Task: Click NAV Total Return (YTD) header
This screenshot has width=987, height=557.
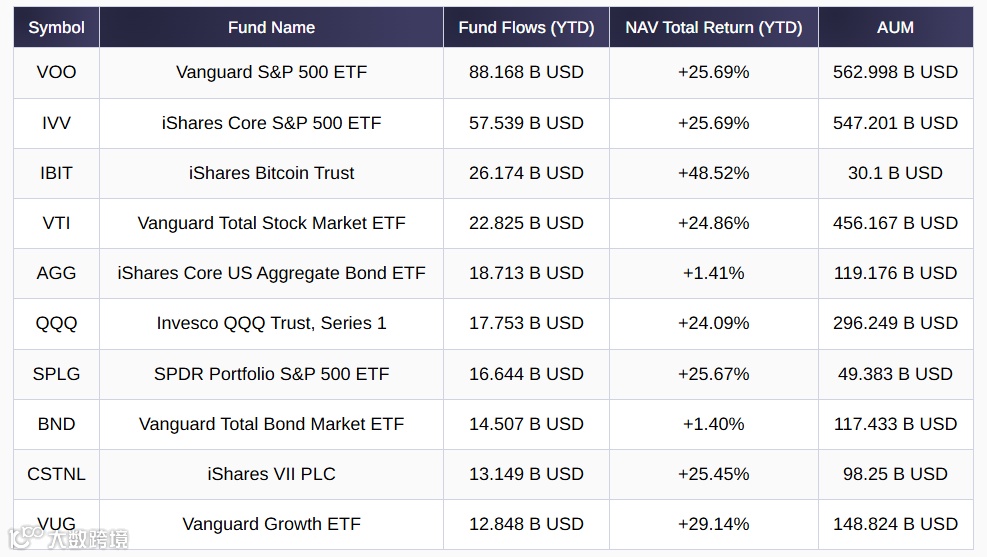Action: pos(713,27)
